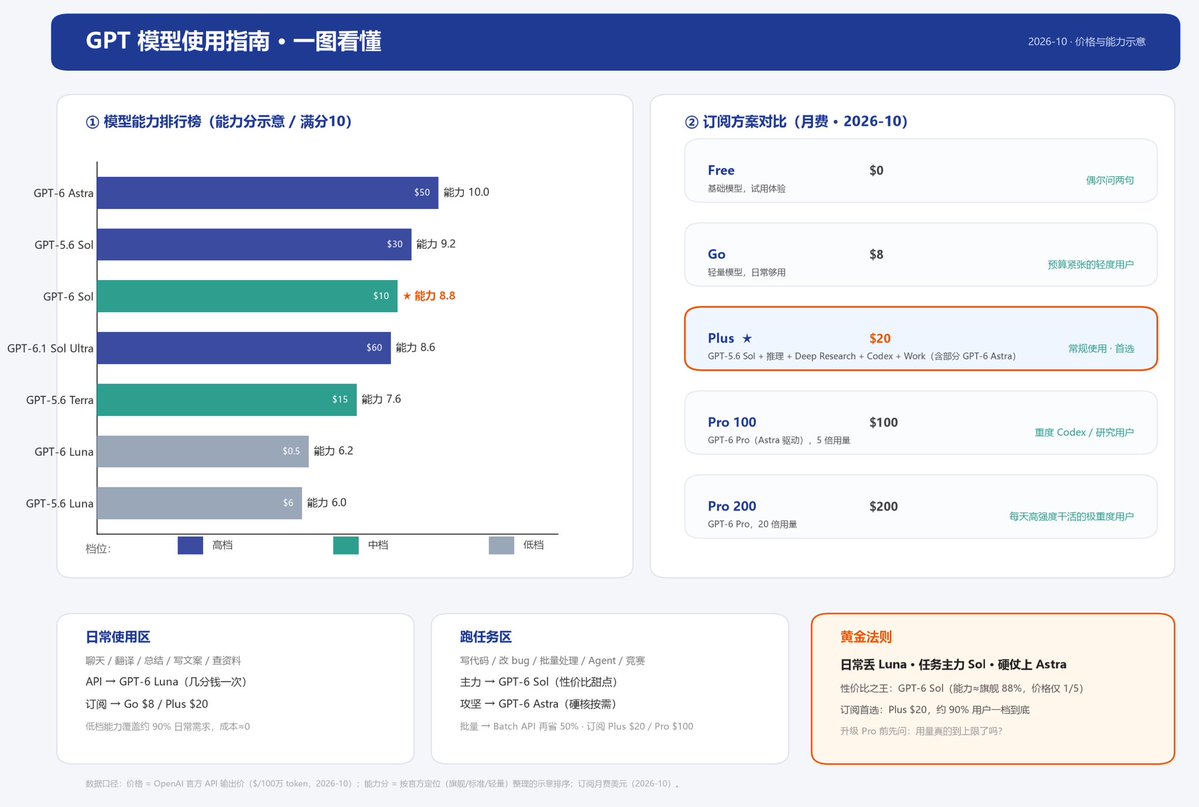Click the 日常丢 Luna · 任务主力 Sol rule line

pyautogui.click(x=953, y=664)
